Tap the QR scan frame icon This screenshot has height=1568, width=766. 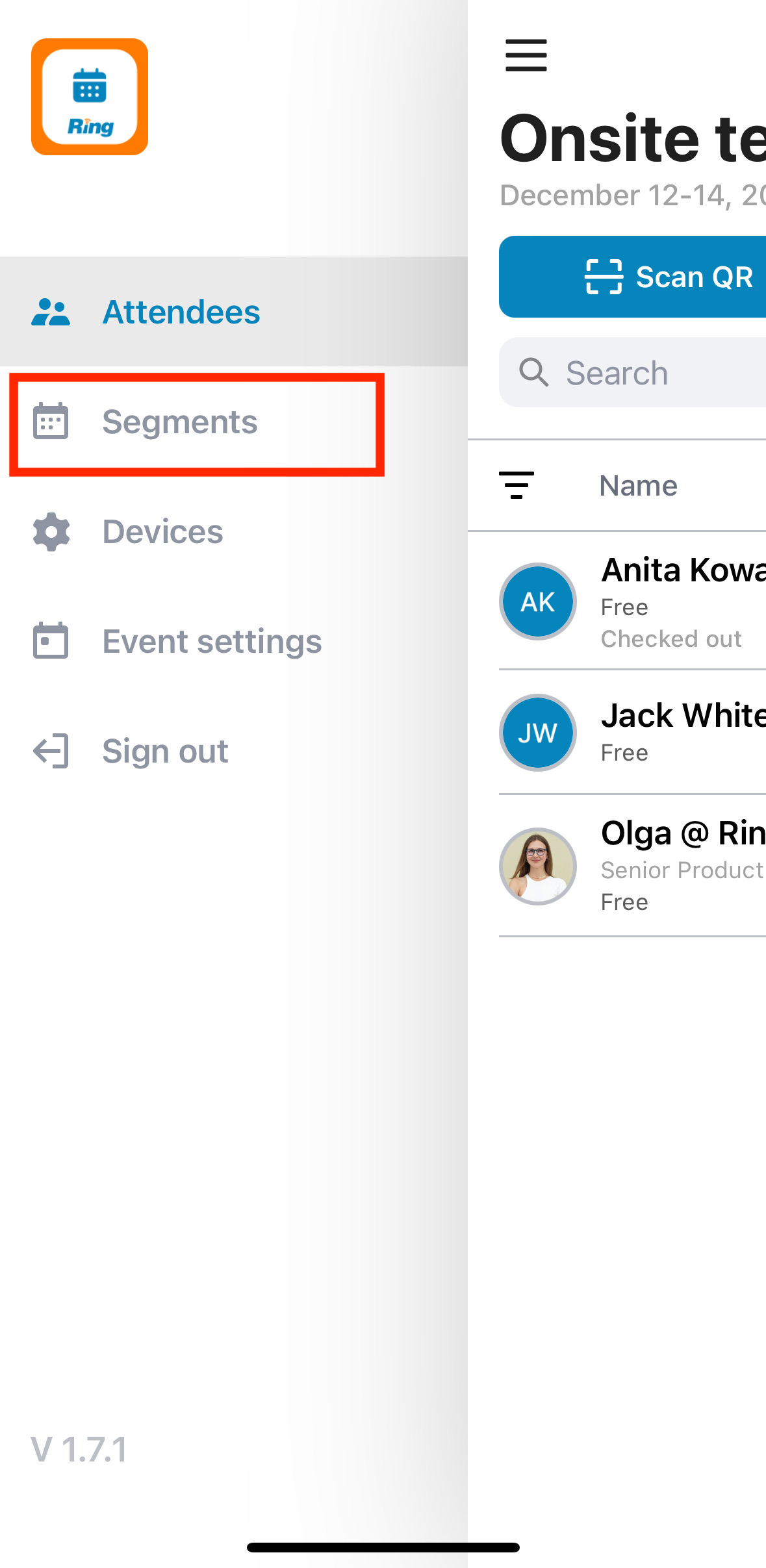[x=604, y=277]
